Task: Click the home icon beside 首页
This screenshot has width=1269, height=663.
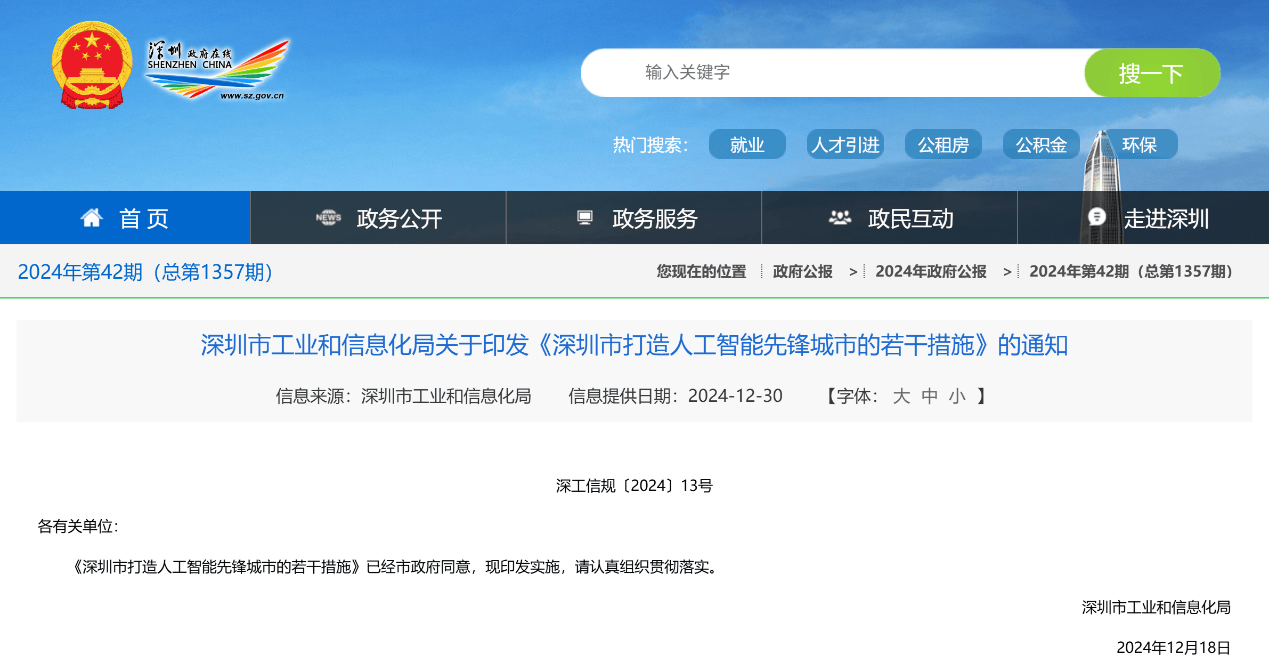Action: click(x=92, y=218)
